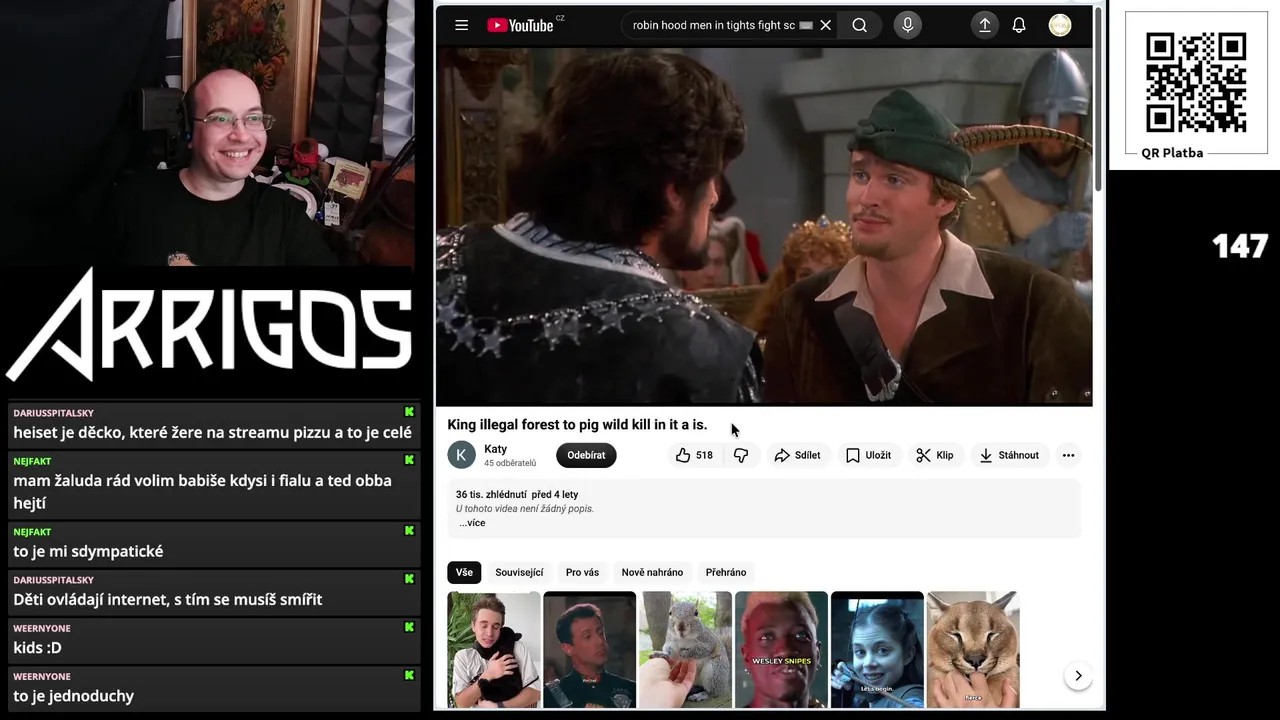Save the video with Uložit

(x=868, y=455)
